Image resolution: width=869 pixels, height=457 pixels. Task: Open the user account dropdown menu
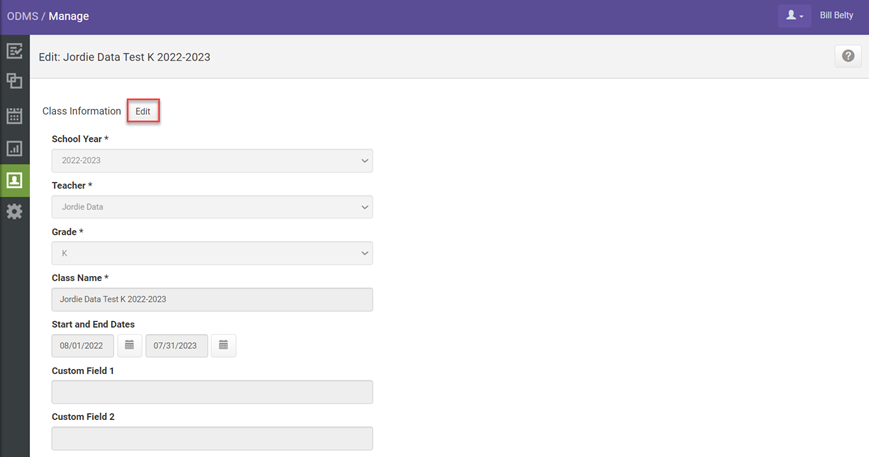coord(795,16)
